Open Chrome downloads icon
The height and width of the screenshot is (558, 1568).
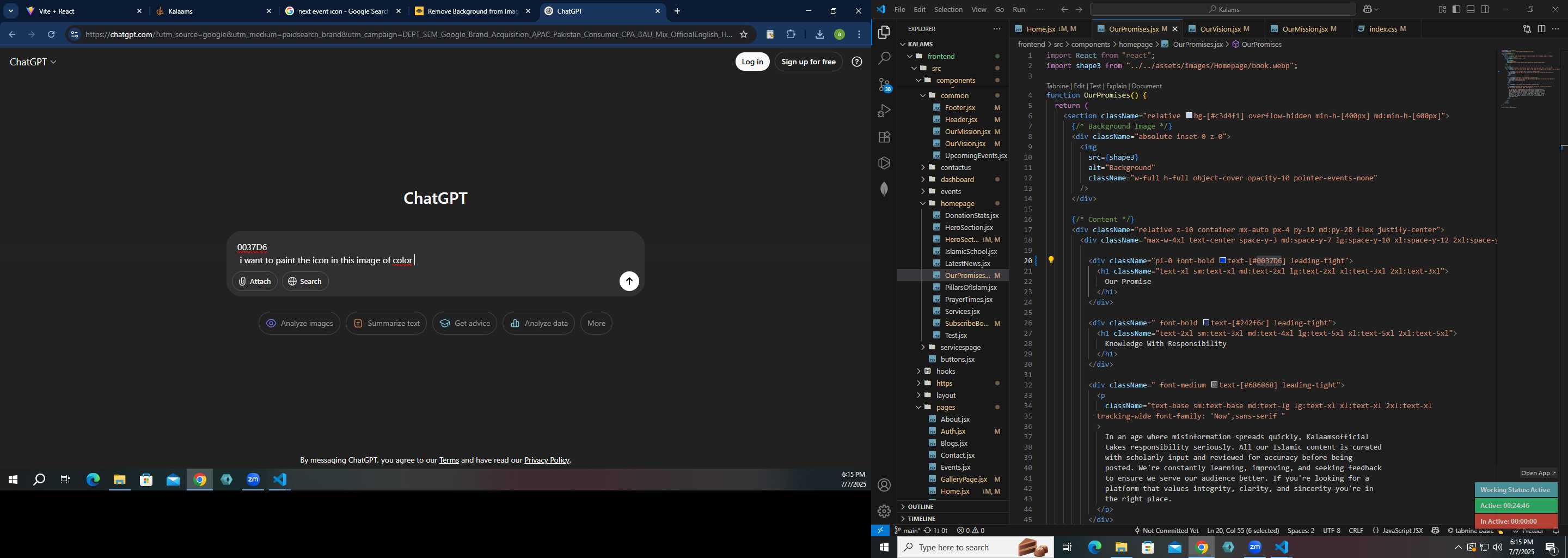coord(819,35)
